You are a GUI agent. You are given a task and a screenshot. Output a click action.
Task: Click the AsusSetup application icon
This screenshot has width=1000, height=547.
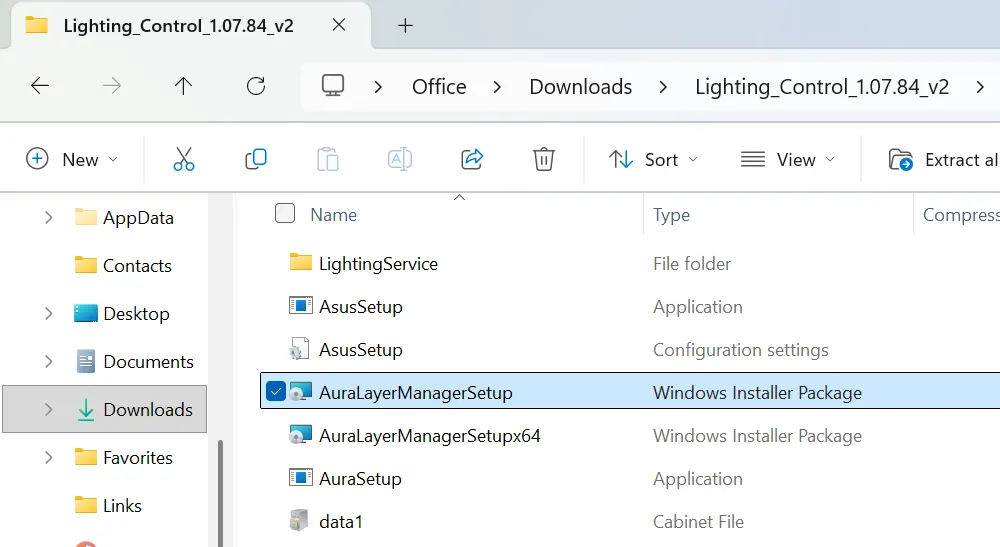pos(301,305)
